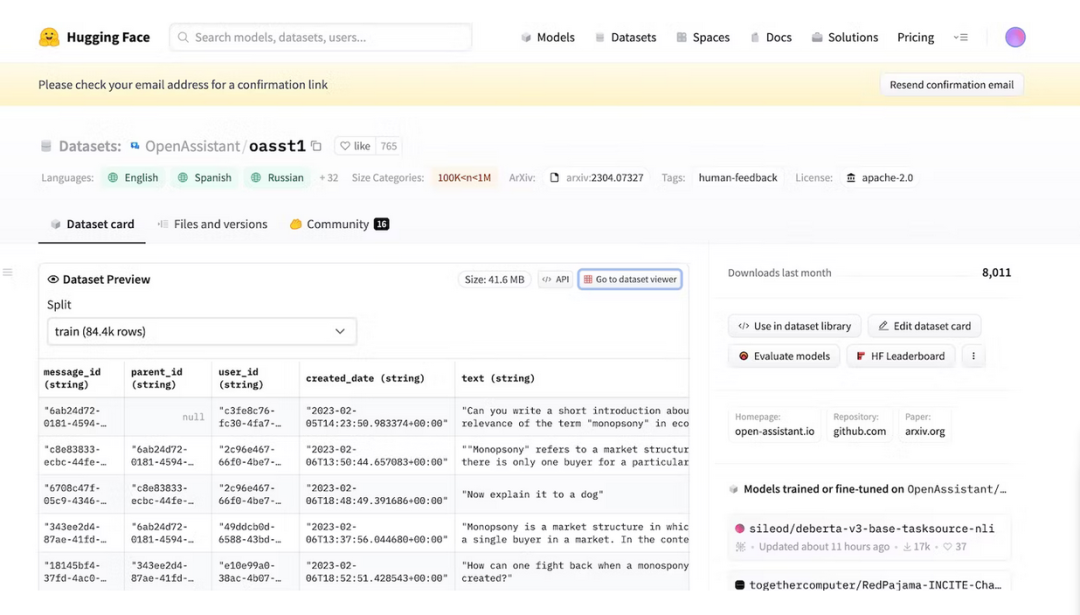Open the Solutions menu
This screenshot has height=615, width=1080.
coord(844,37)
